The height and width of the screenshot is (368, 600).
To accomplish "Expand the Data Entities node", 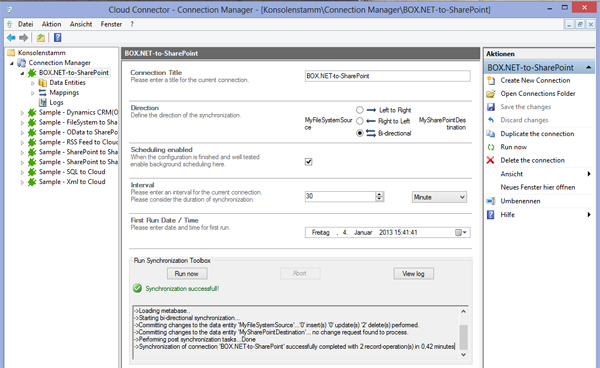I will point(33,83).
